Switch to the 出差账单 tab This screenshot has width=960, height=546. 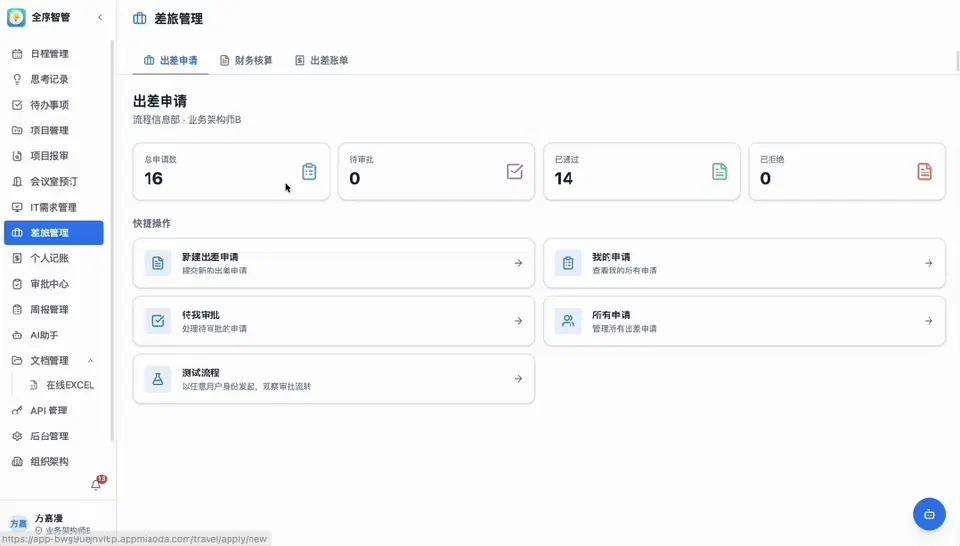(x=321, y=61)
